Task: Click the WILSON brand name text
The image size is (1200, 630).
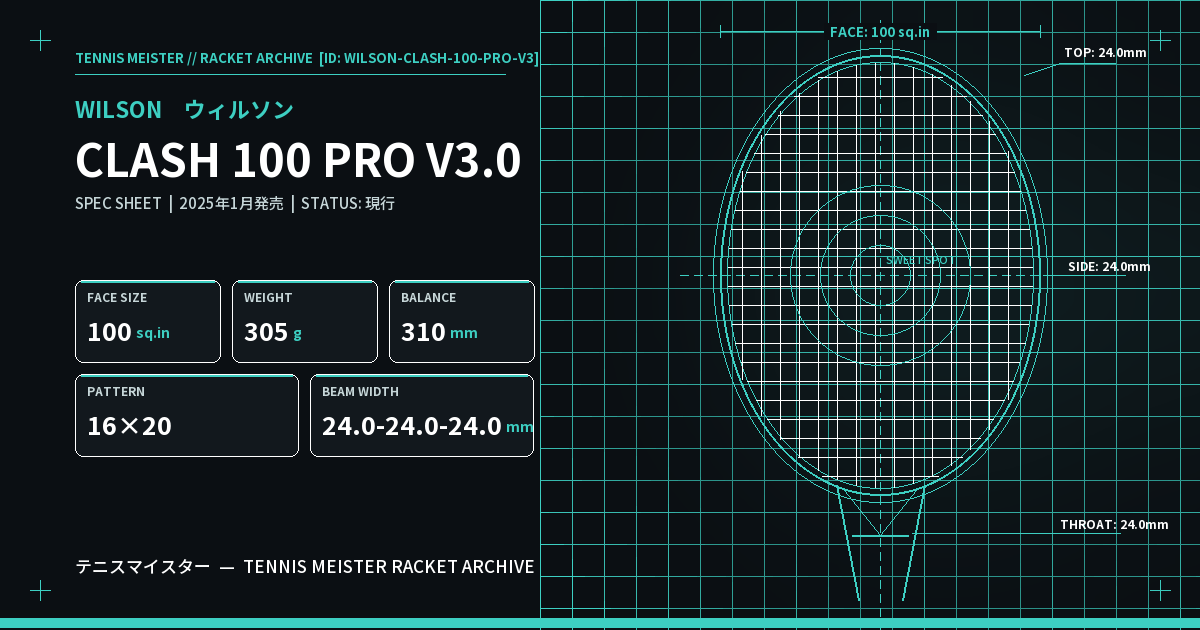Action: (x=118, y=110)
